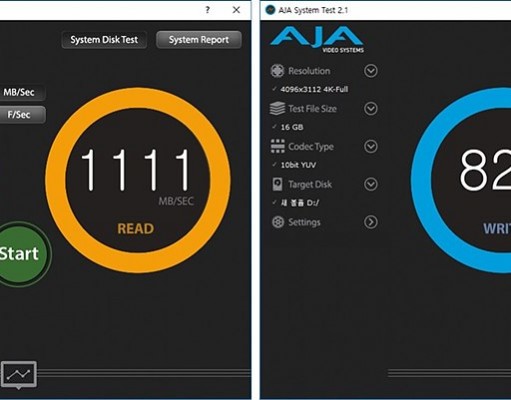Open the System Report tab
The height and width of the screenshot is (400, 511).
click(x=199, y=40)
